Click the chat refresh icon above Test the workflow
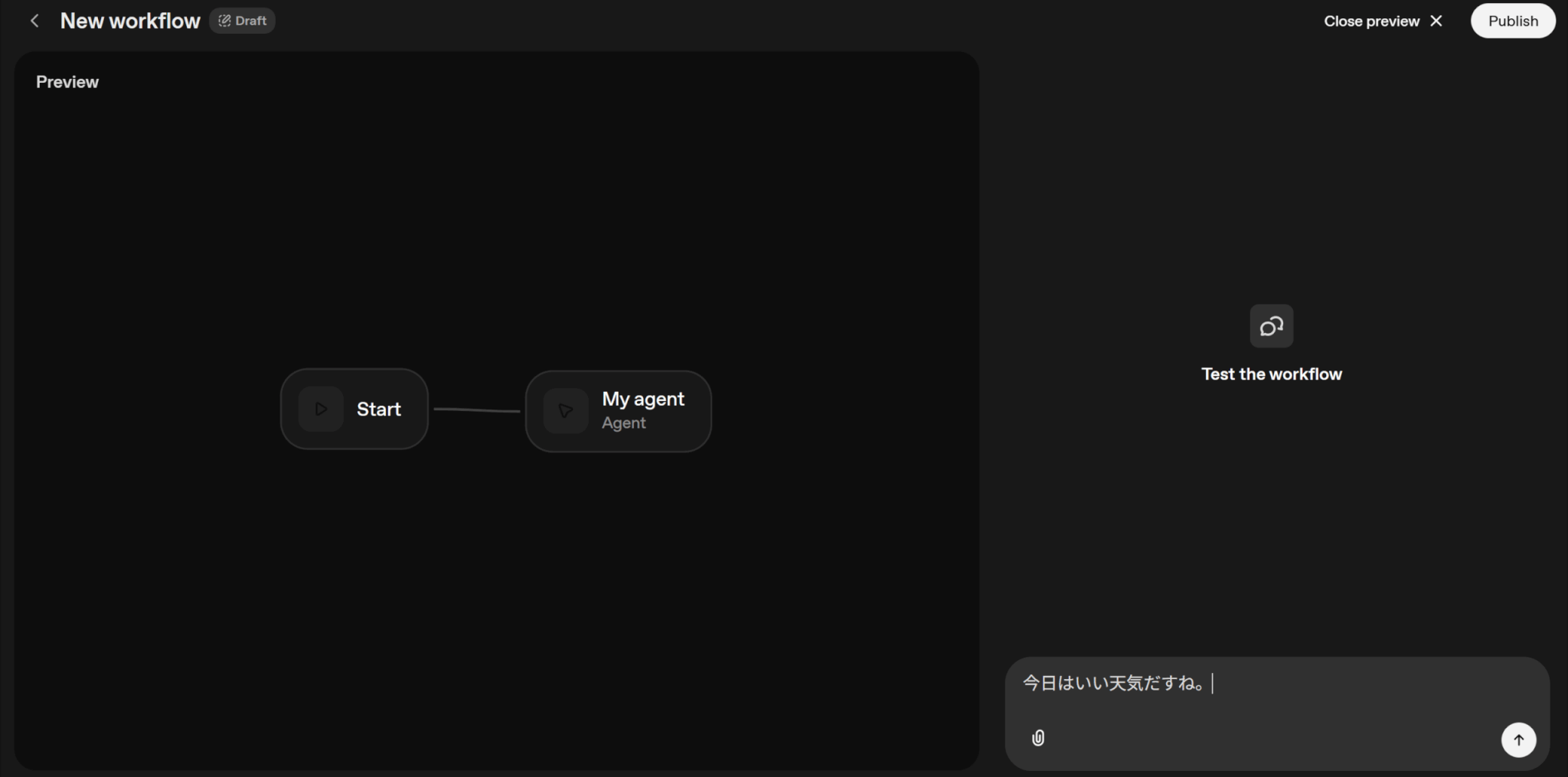 (x=1271, y=326)
